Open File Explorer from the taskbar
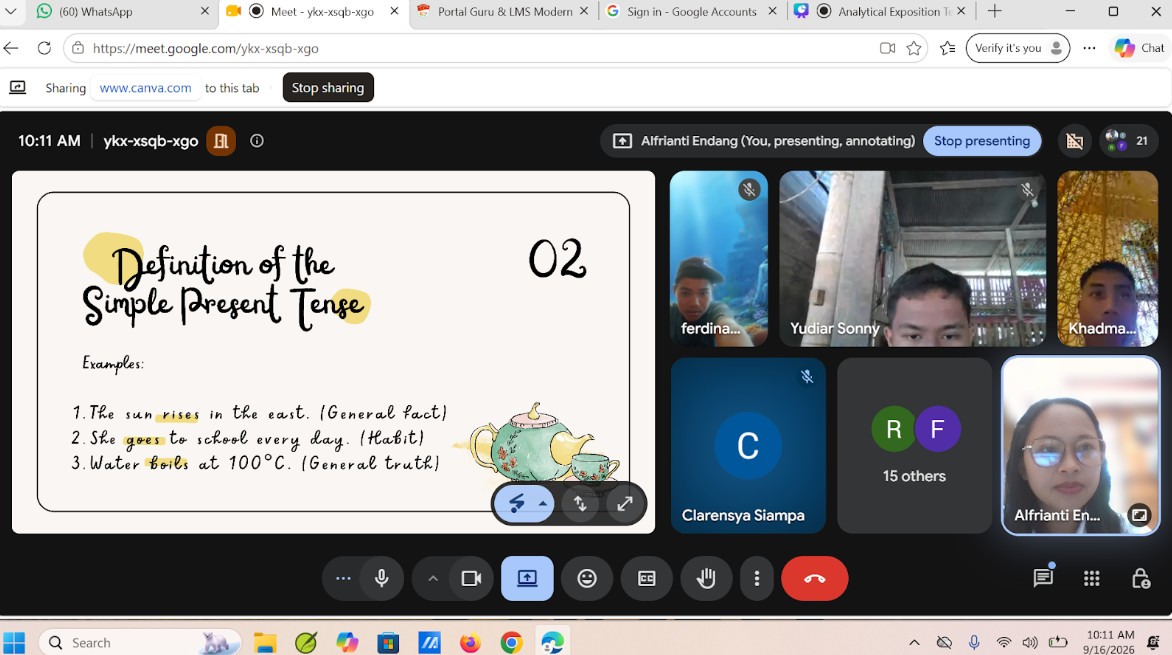 tap(265, 642)
